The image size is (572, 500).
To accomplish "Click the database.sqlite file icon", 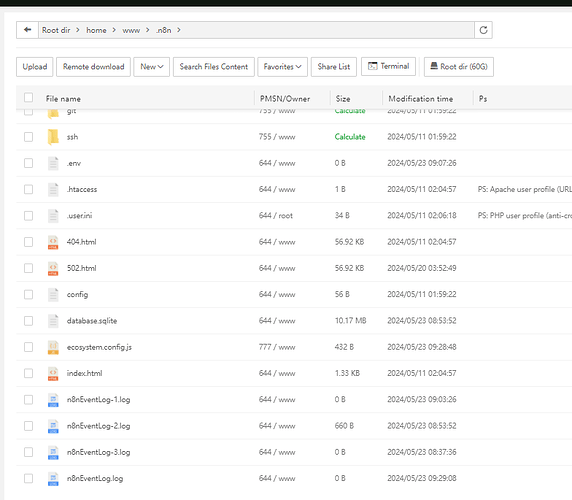I will coord(53,321).
